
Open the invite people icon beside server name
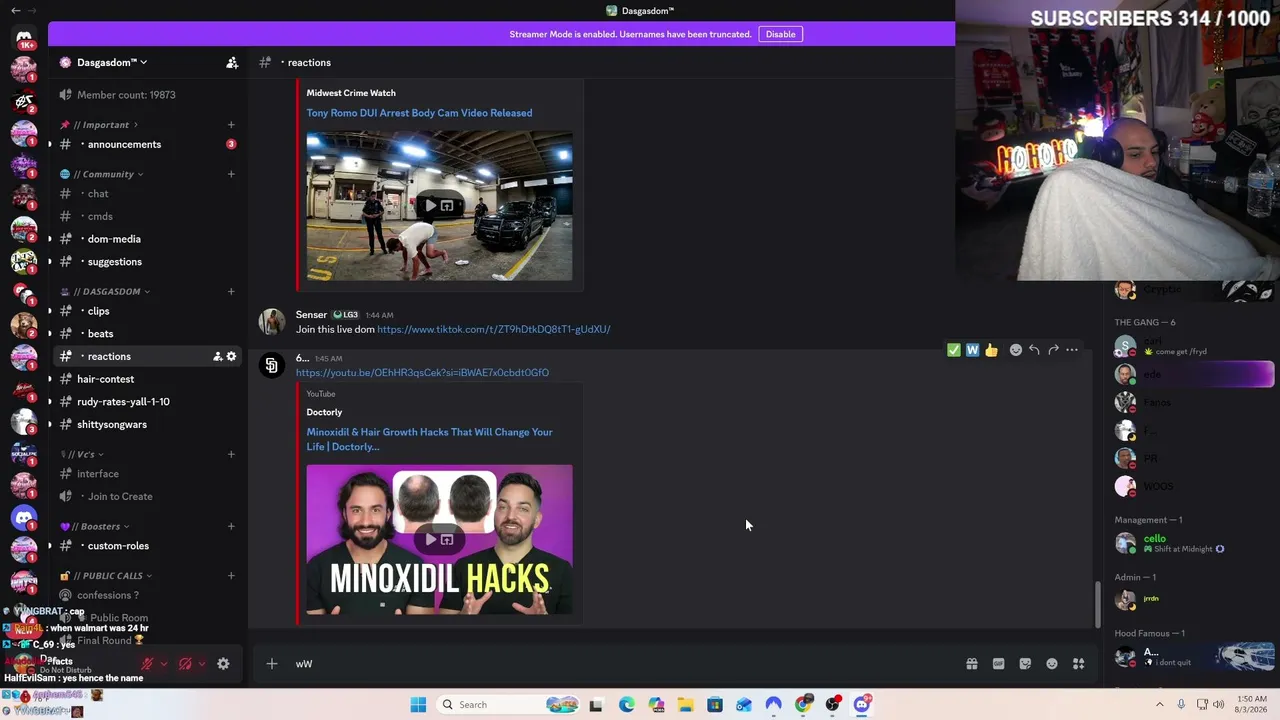232,62
